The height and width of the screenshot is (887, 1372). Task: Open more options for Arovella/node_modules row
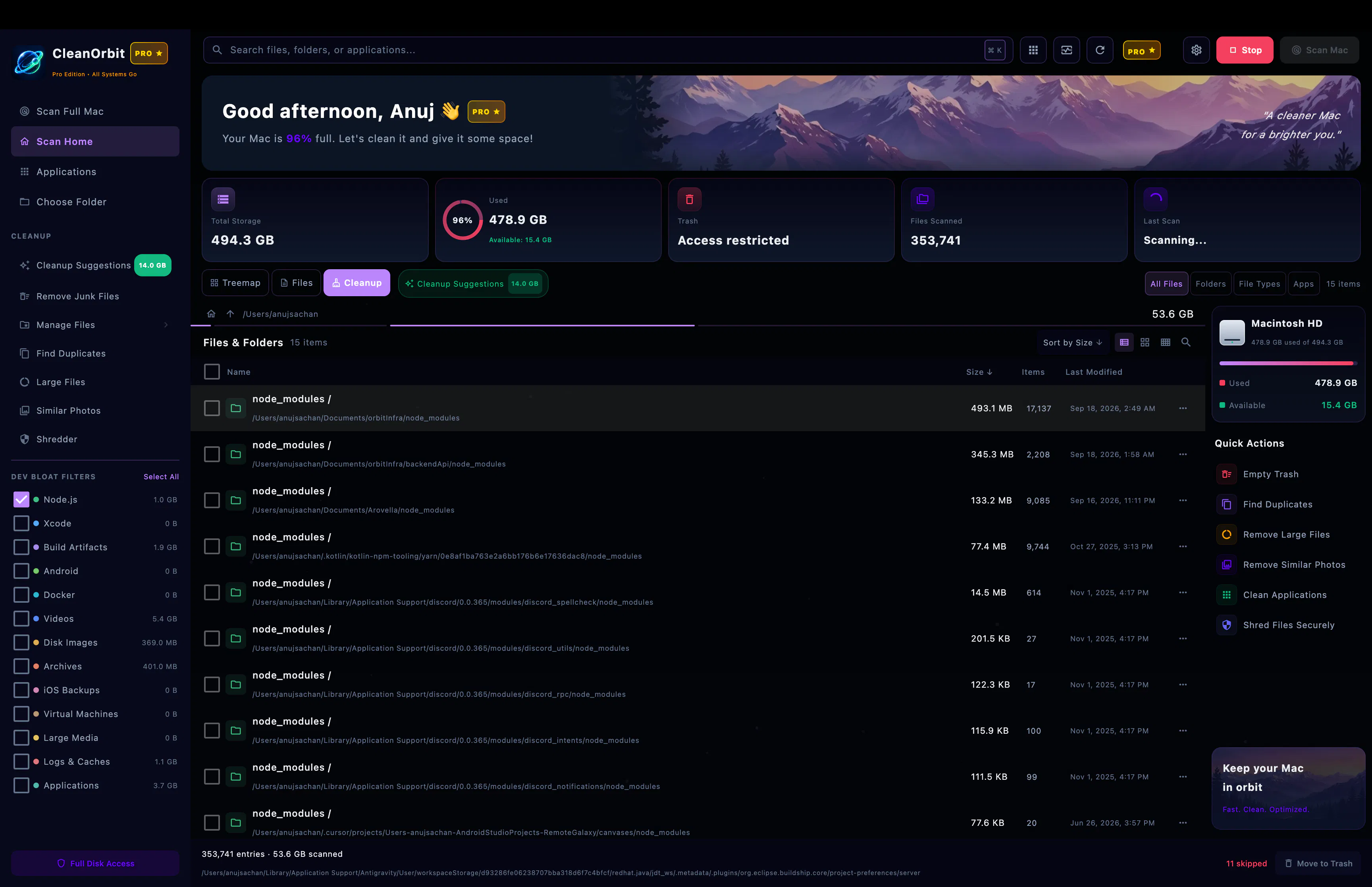pyautogui.click(x=1183, y=501)
